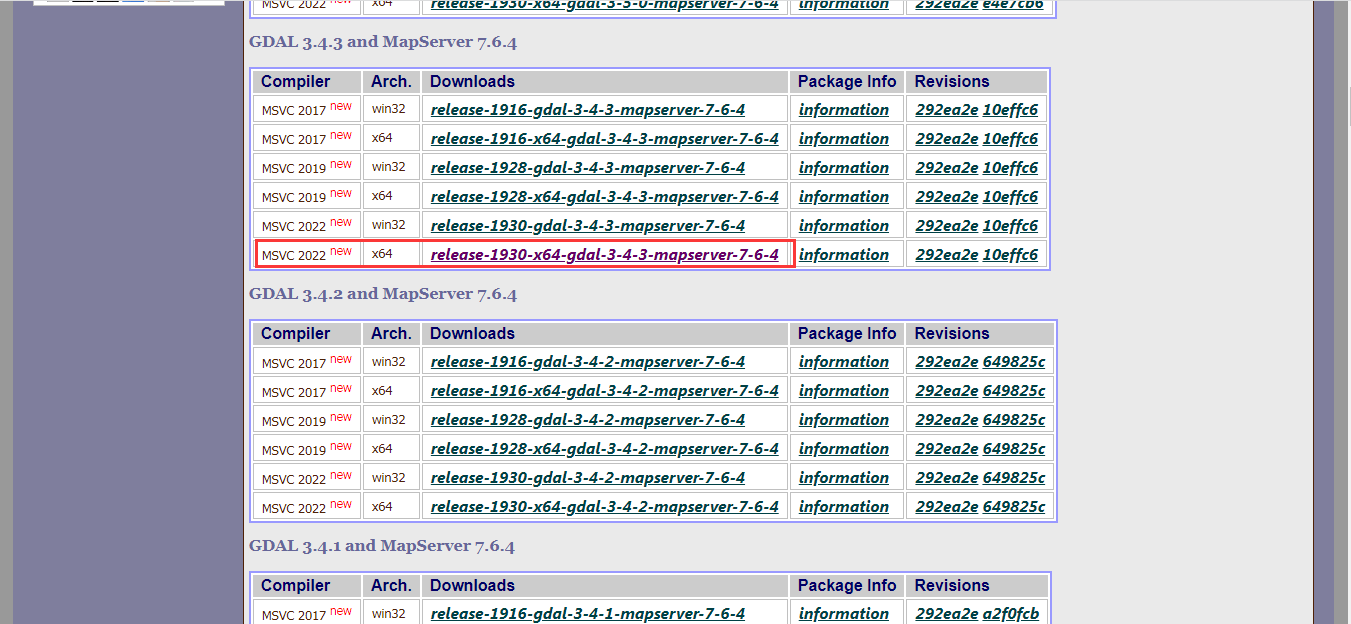
Task: Open information for release-1916-x64-gdal-3-4-2 row
Action: point(844,391)
